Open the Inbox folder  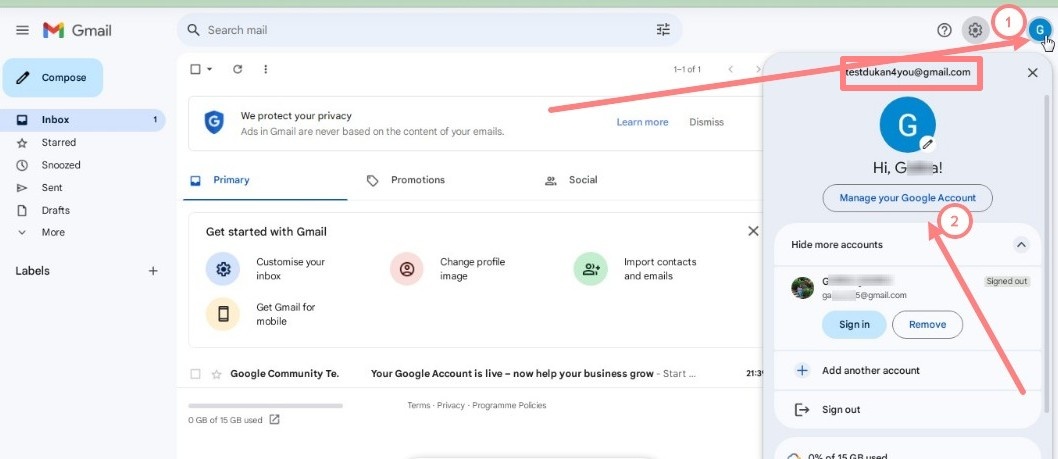tap(82, 119)
